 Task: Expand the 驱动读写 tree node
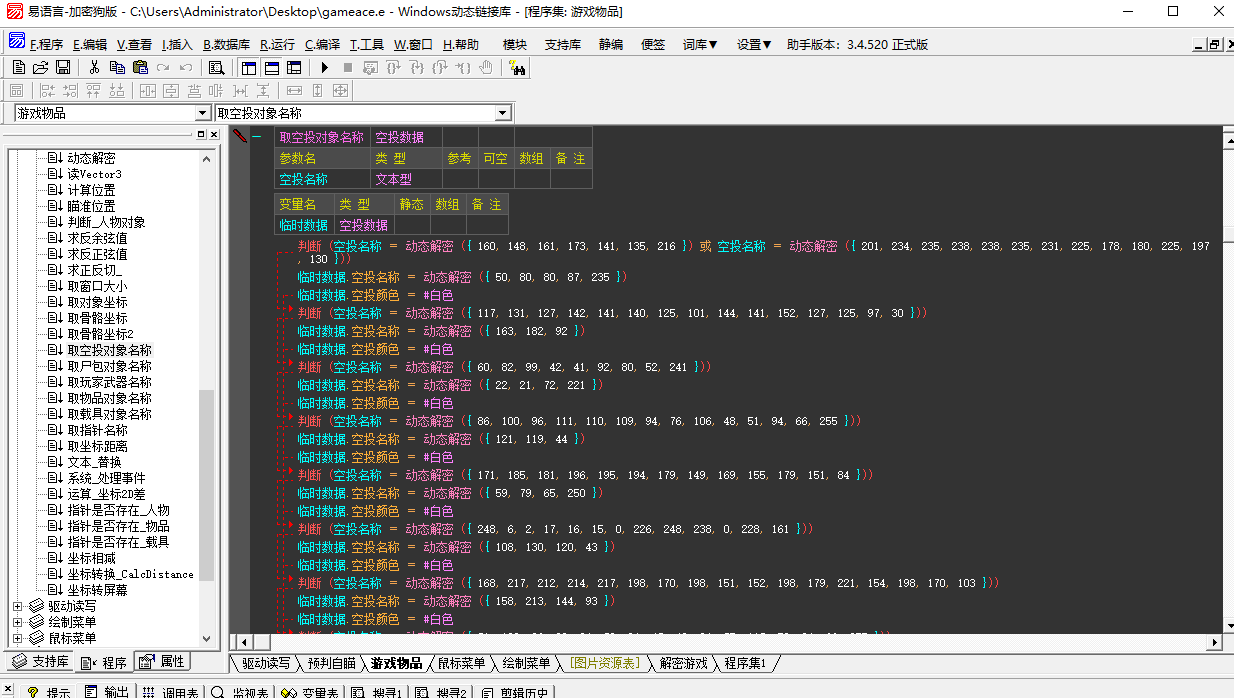coord(16,604)
